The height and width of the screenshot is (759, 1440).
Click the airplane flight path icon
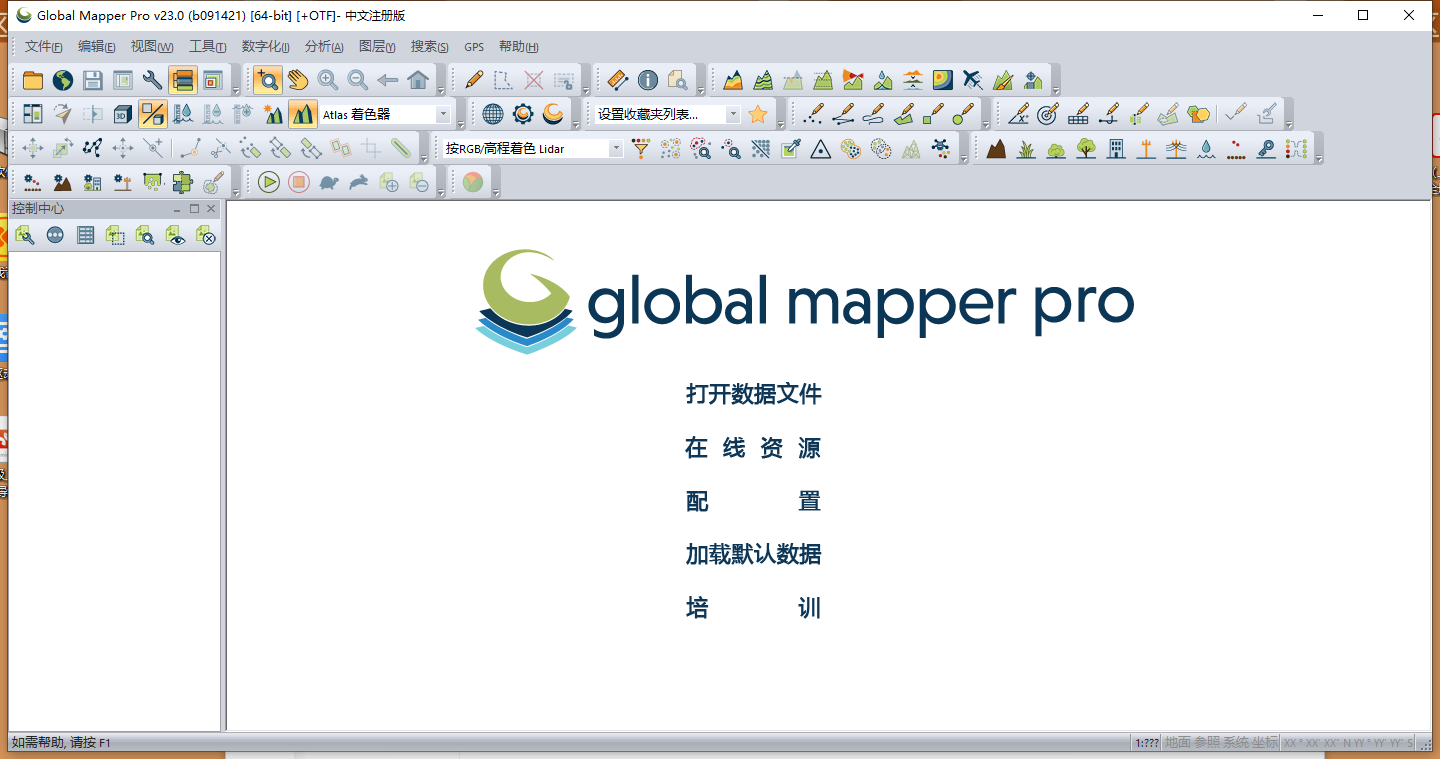pyautogui.click(x=973, y=81)
